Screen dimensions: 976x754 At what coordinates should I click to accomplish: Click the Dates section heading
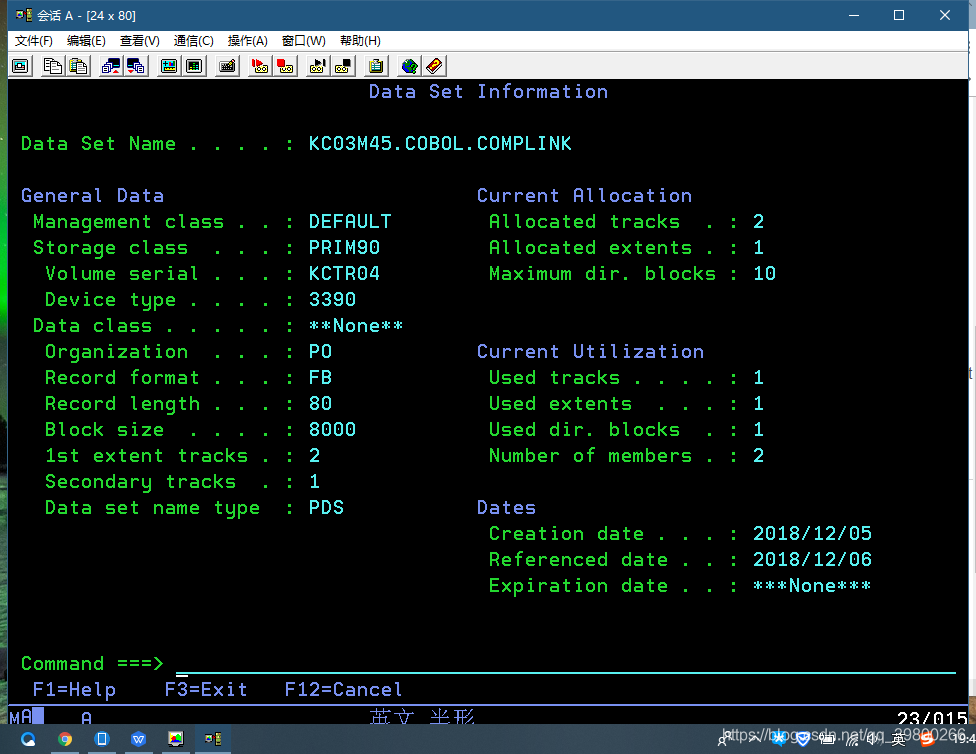pos(507,507)
